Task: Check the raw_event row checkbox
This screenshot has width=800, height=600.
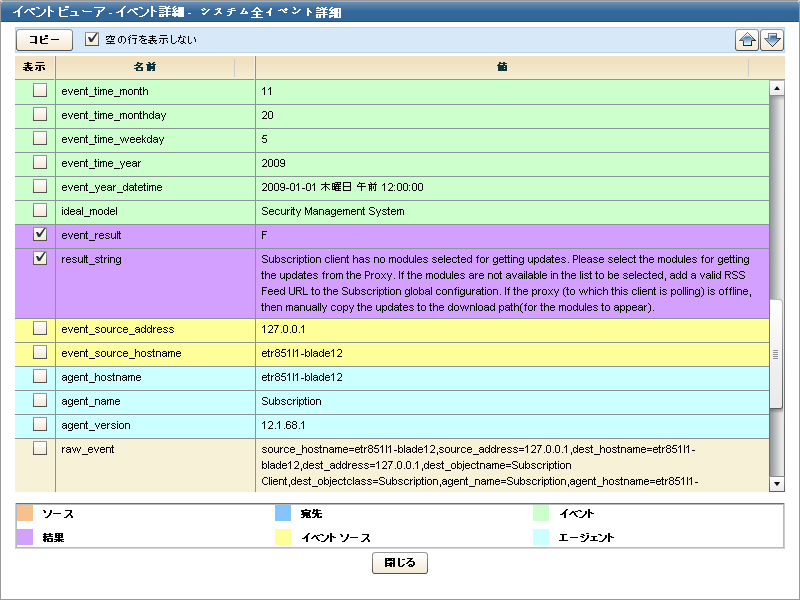Action: click(40, 449)
